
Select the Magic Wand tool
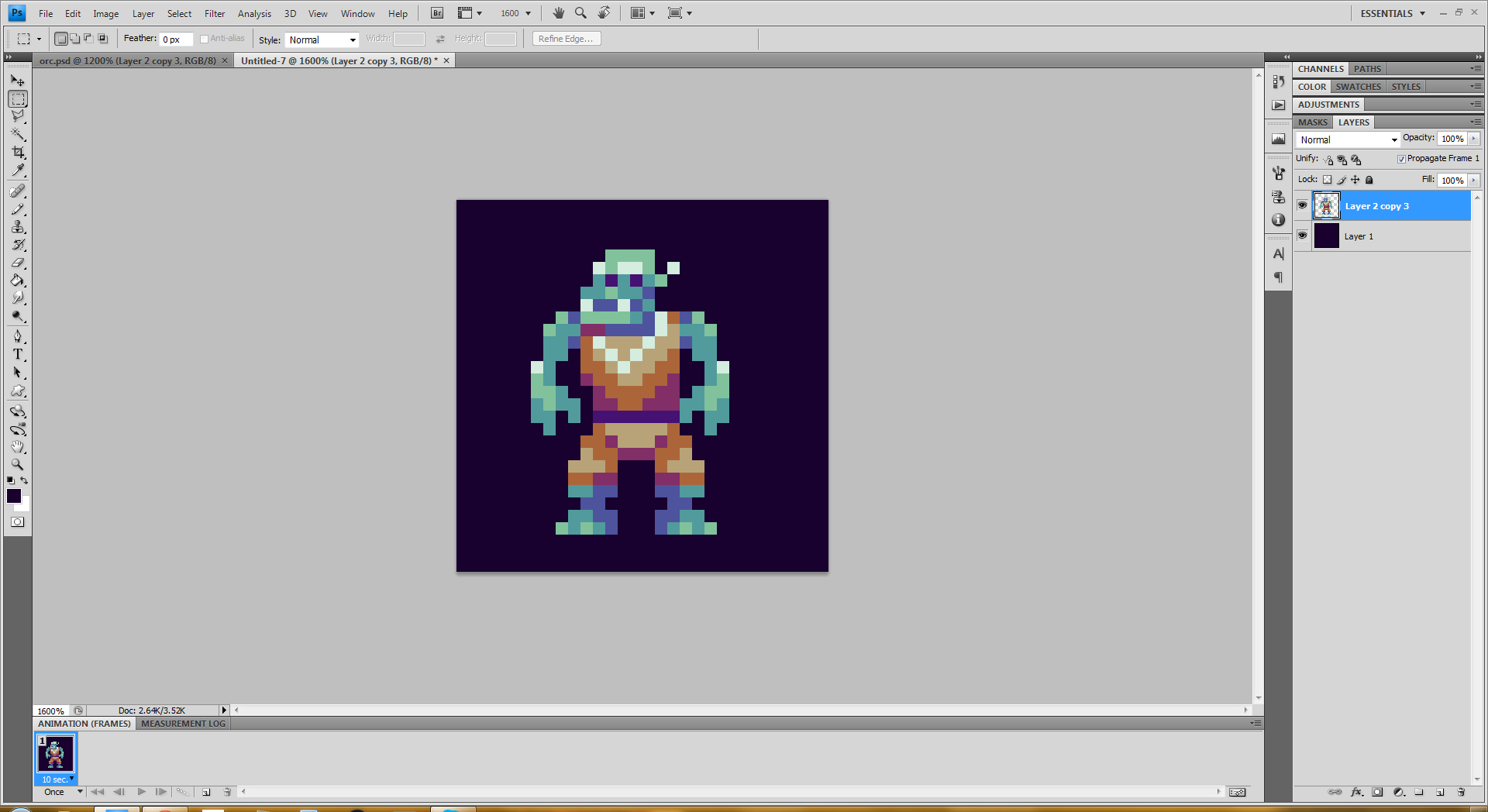18,135
